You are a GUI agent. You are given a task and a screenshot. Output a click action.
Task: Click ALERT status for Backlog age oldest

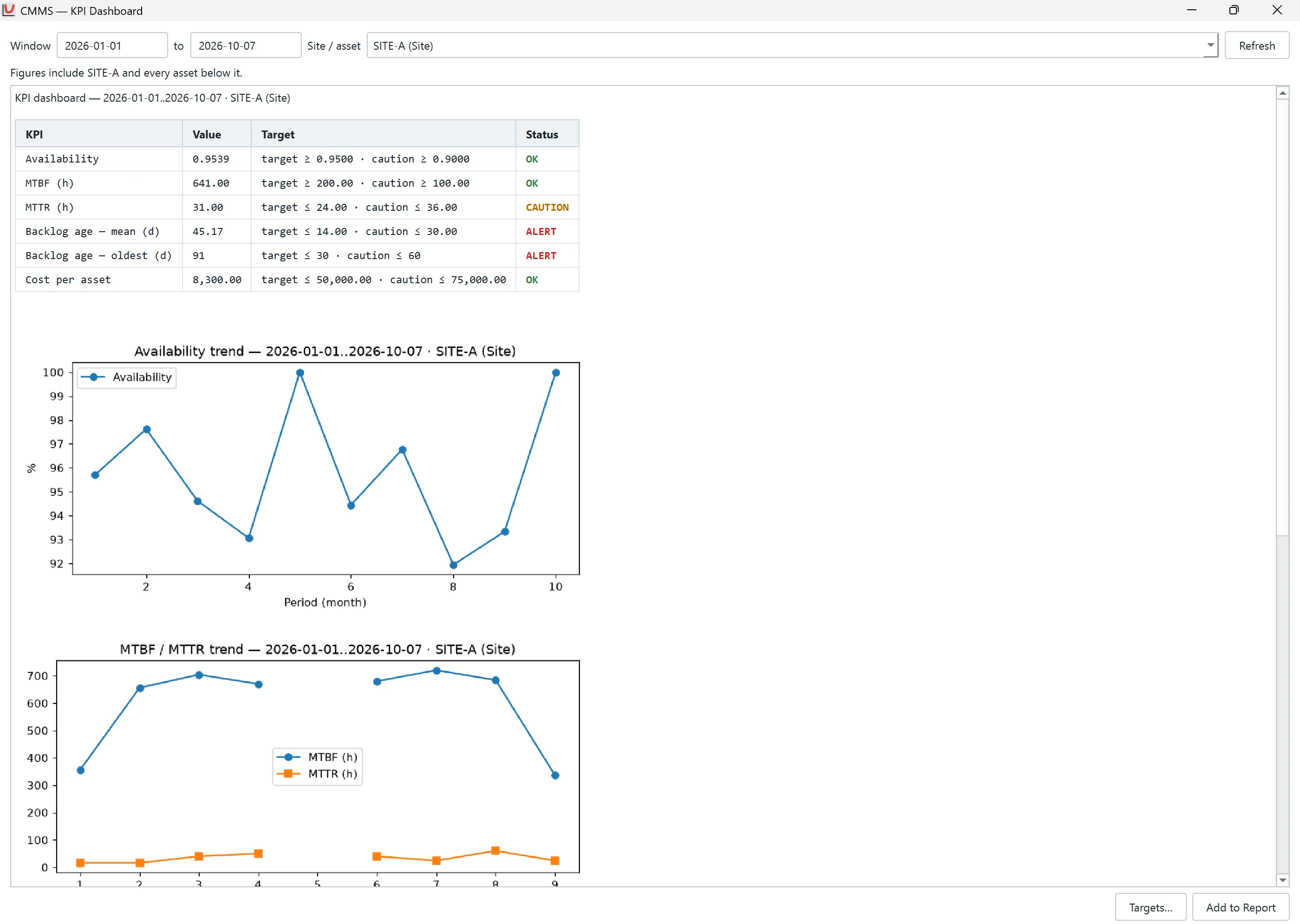[540, 255]
